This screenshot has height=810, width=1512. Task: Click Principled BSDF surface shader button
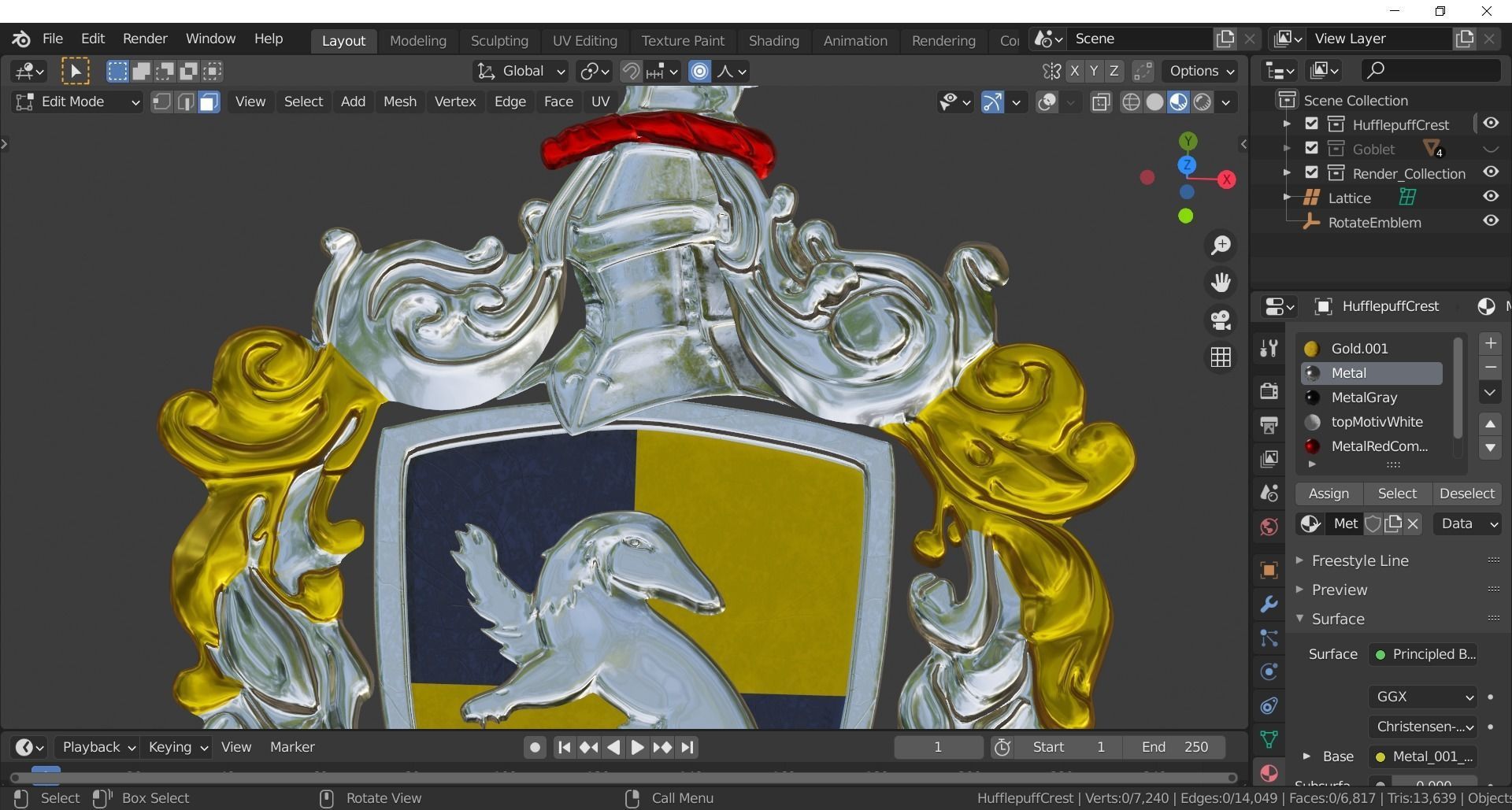[x=1423, y=655]
